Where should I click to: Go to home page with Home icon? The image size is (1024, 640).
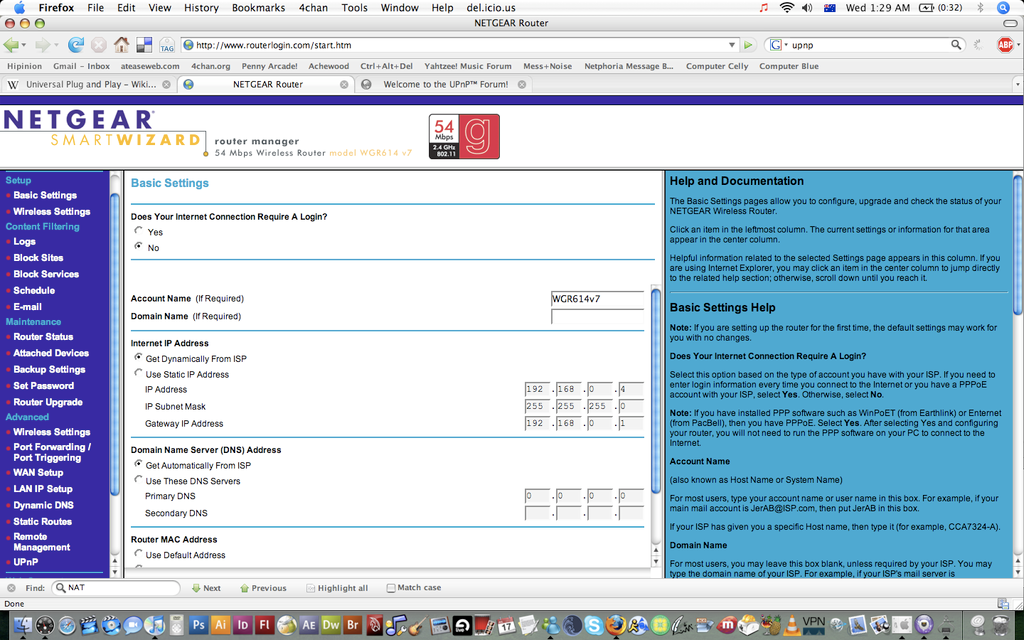click(x=121, y=45)
